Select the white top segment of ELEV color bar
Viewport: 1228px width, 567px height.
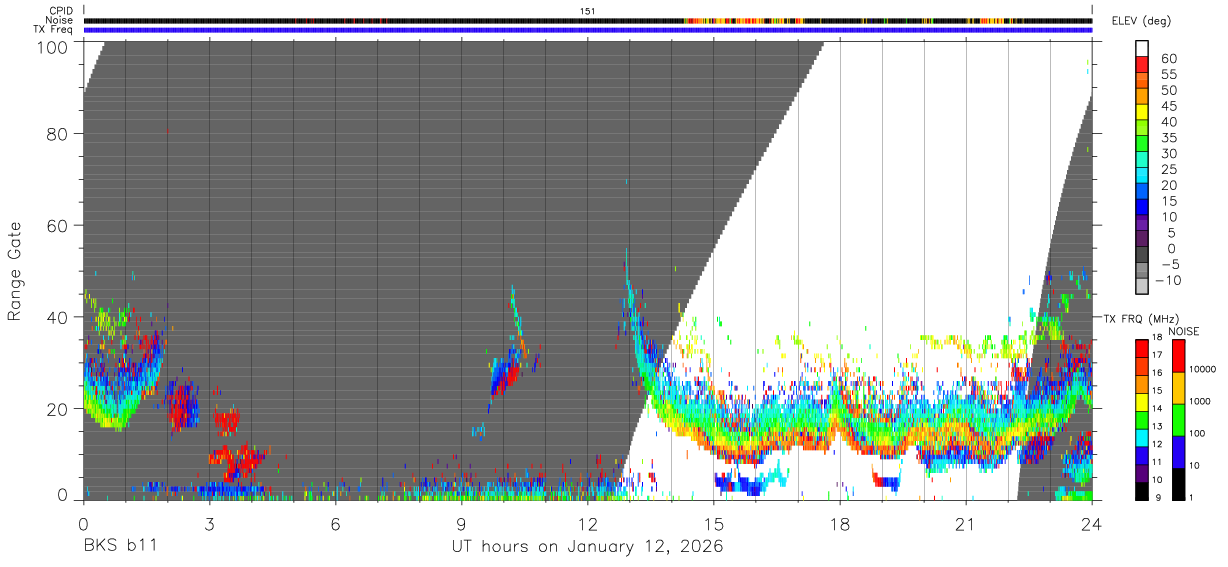click(1142, 47)
